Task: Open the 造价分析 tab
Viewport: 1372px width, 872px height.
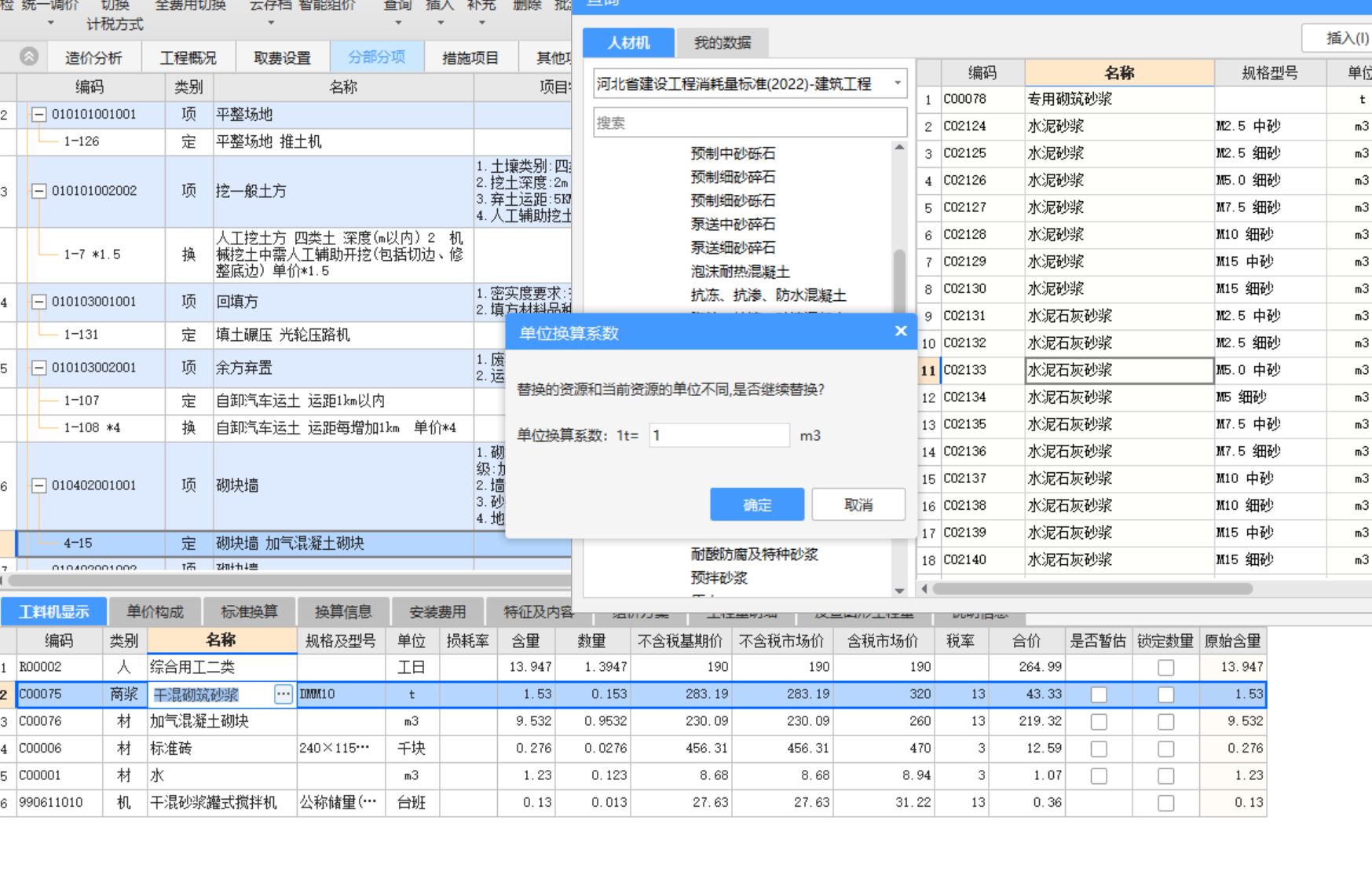Action: tap(93, 57)
